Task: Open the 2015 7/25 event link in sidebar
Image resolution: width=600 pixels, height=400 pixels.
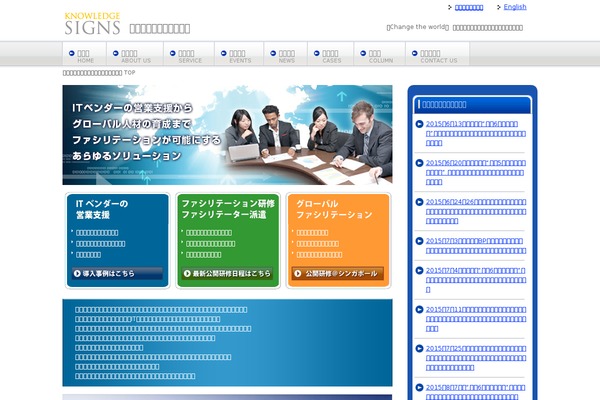Action: point(476,358)
